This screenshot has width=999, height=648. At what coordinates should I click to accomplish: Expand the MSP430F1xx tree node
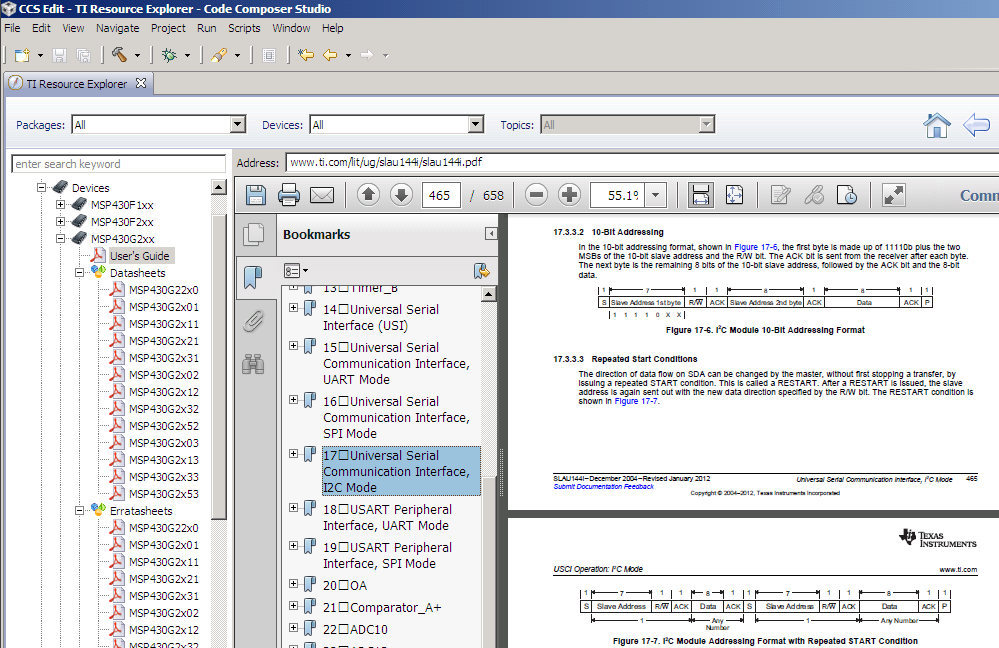(x=61, y=205)
